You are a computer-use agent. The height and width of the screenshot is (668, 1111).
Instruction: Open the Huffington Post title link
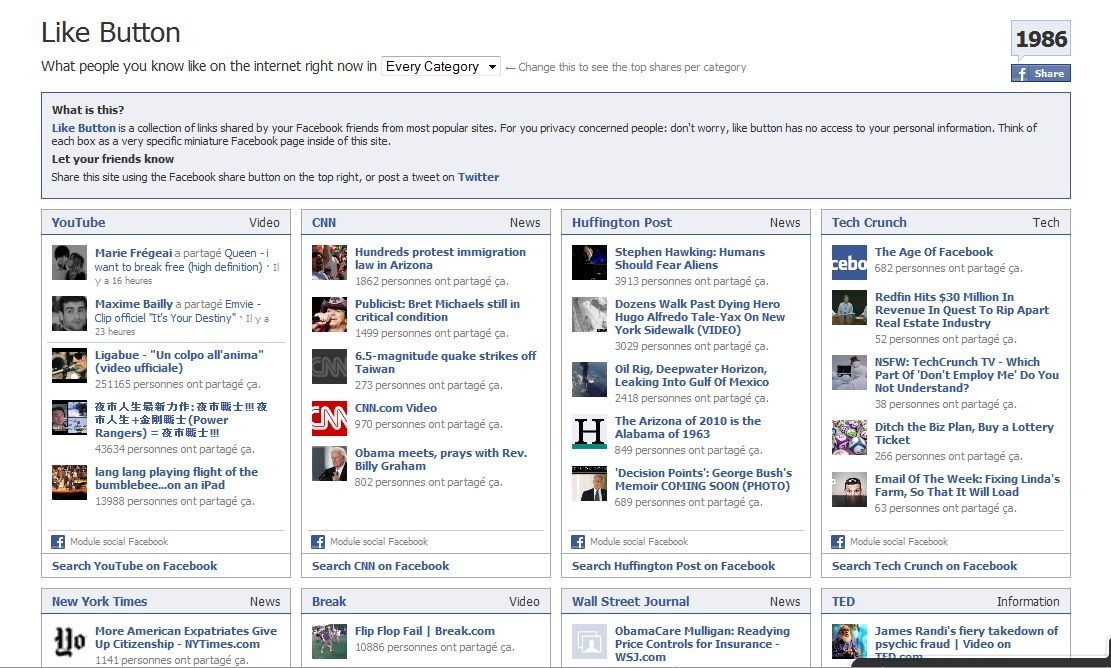coord(621,222)
